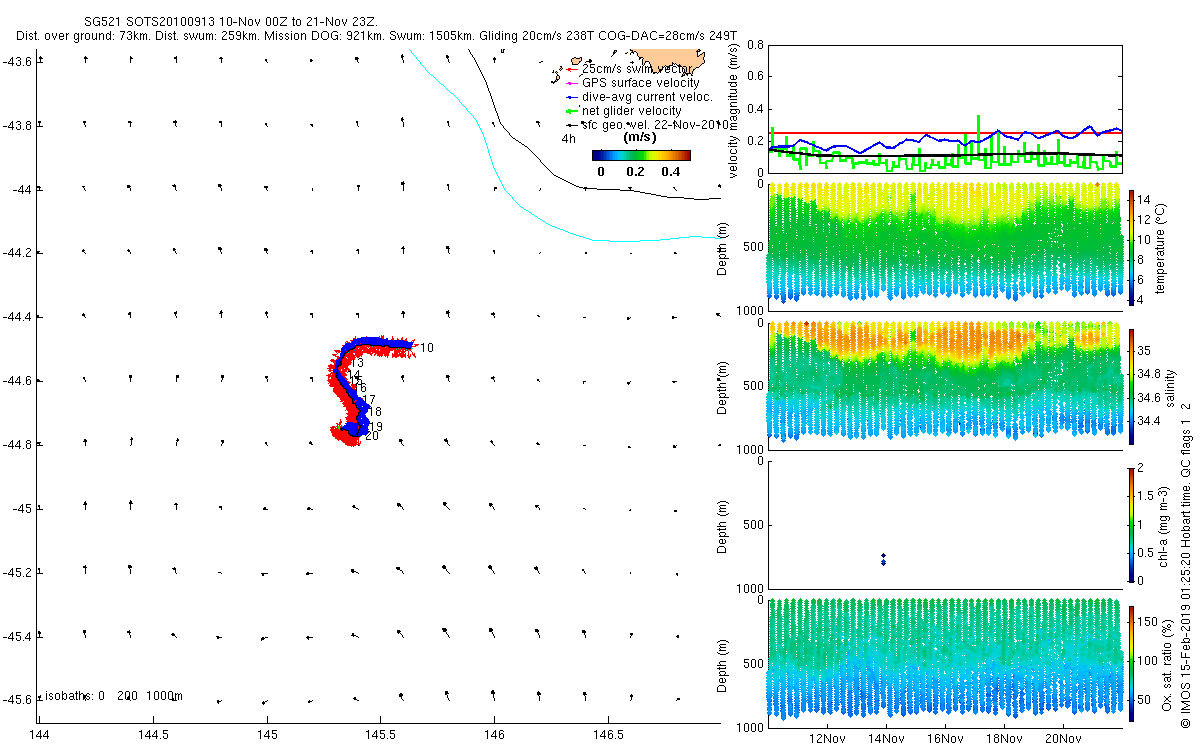Click the salinity colorbar
The image size is (1200, 750).
(x=1132, y=386)
